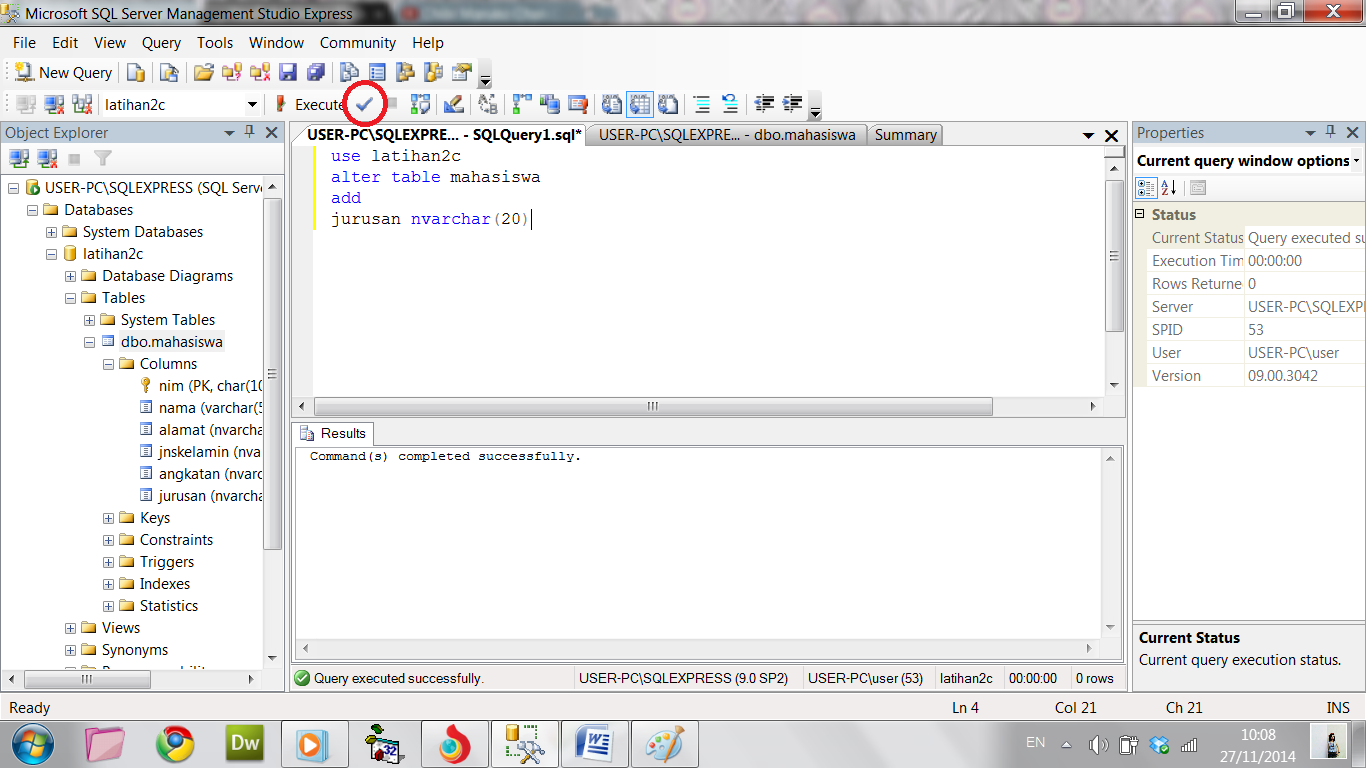This screenshot has width=1366, height=768.
Task: Collapse the dbo.mahasiswa Columns node
Action: (x=108, y=363)
